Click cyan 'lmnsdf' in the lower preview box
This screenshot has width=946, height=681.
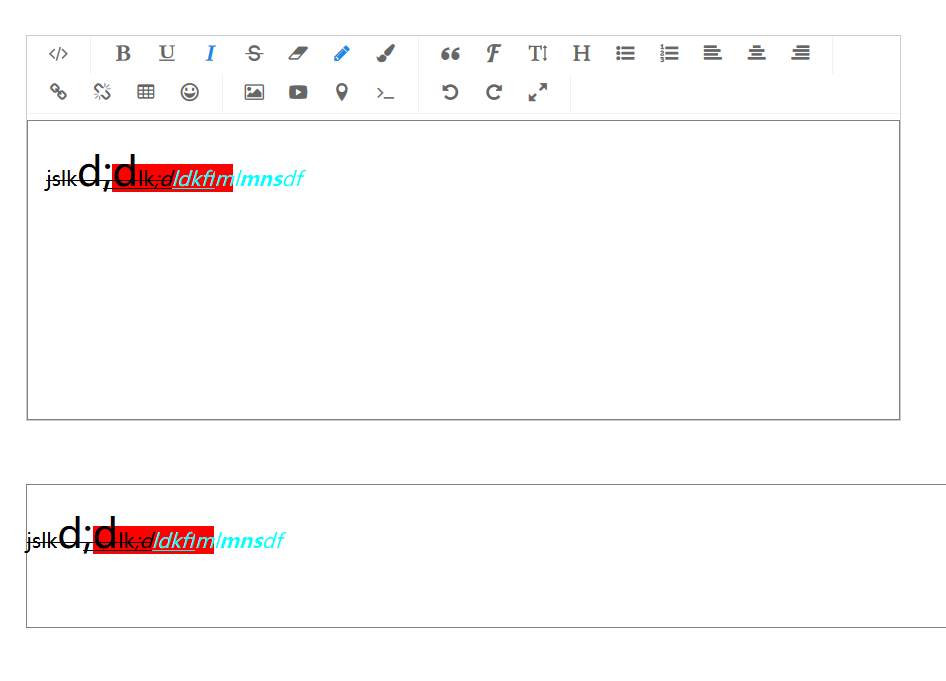(x=250, y=540)
